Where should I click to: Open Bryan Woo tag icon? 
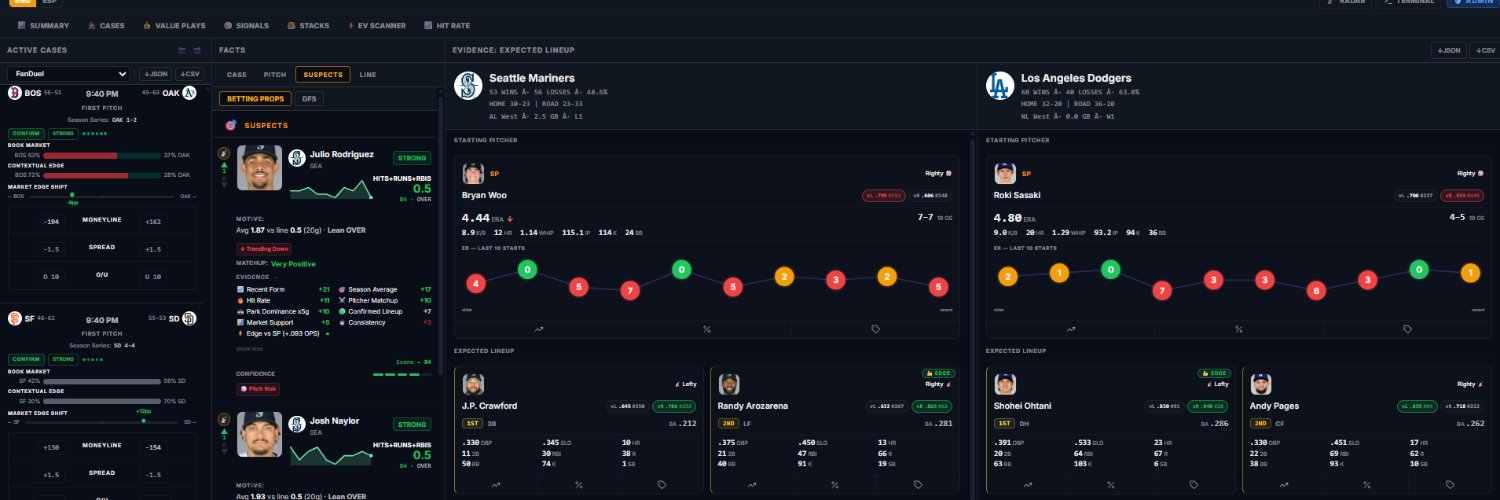(x=875, y=328)
